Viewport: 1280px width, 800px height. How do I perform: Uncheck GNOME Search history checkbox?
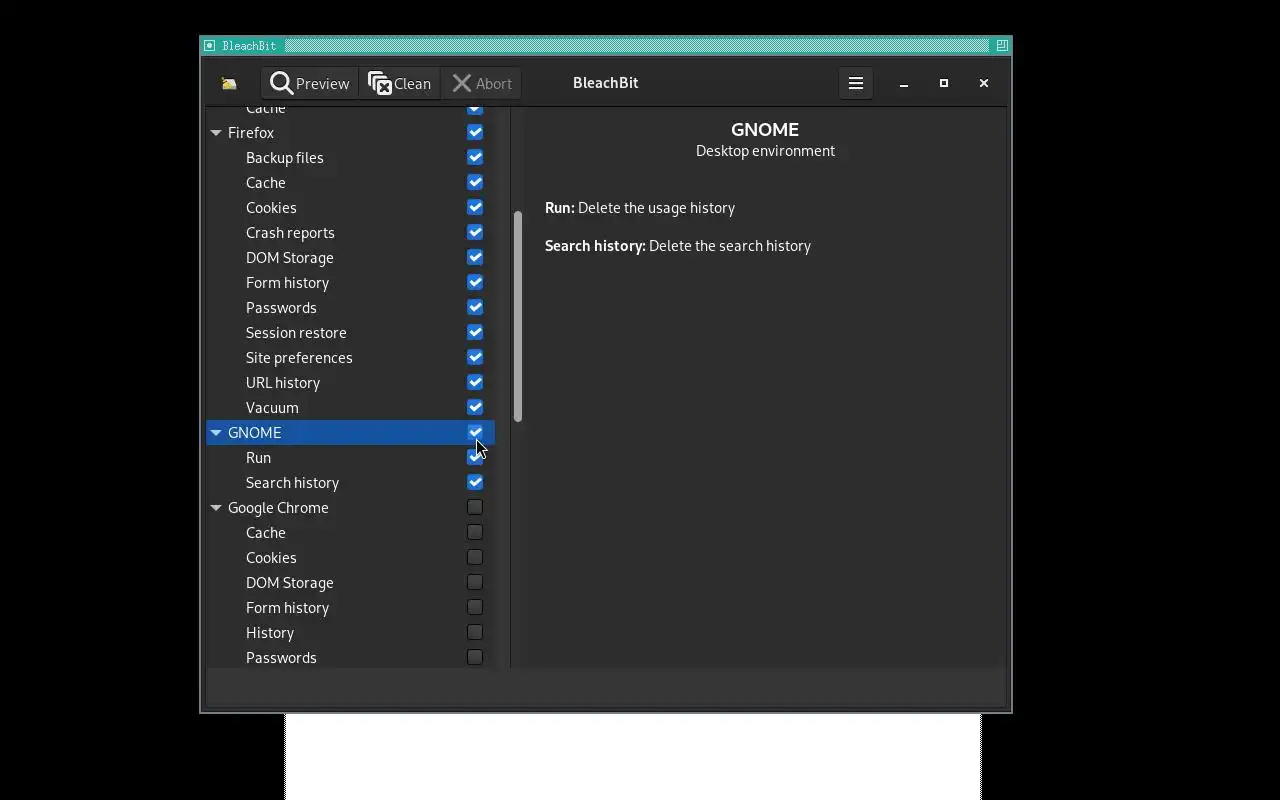click(475, 482)
